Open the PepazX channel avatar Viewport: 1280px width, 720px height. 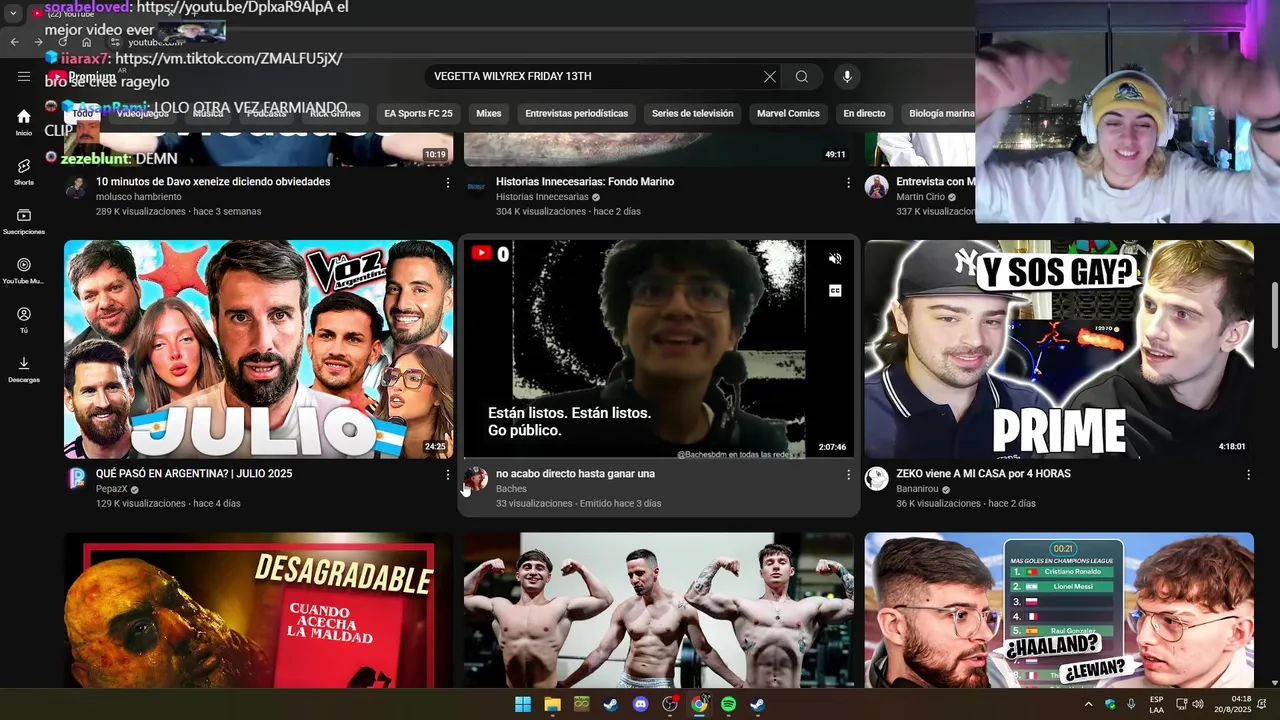click(x=77, y=478)
